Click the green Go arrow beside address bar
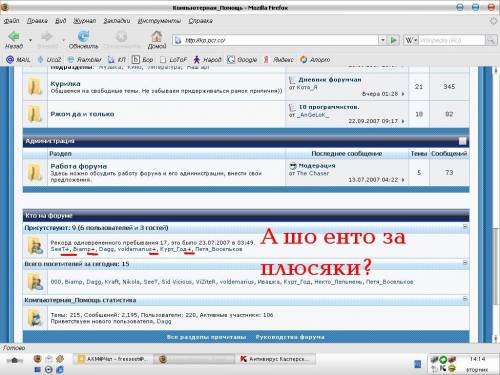The height and width of the screenshot is (375, 500). [x=394, y=40]
